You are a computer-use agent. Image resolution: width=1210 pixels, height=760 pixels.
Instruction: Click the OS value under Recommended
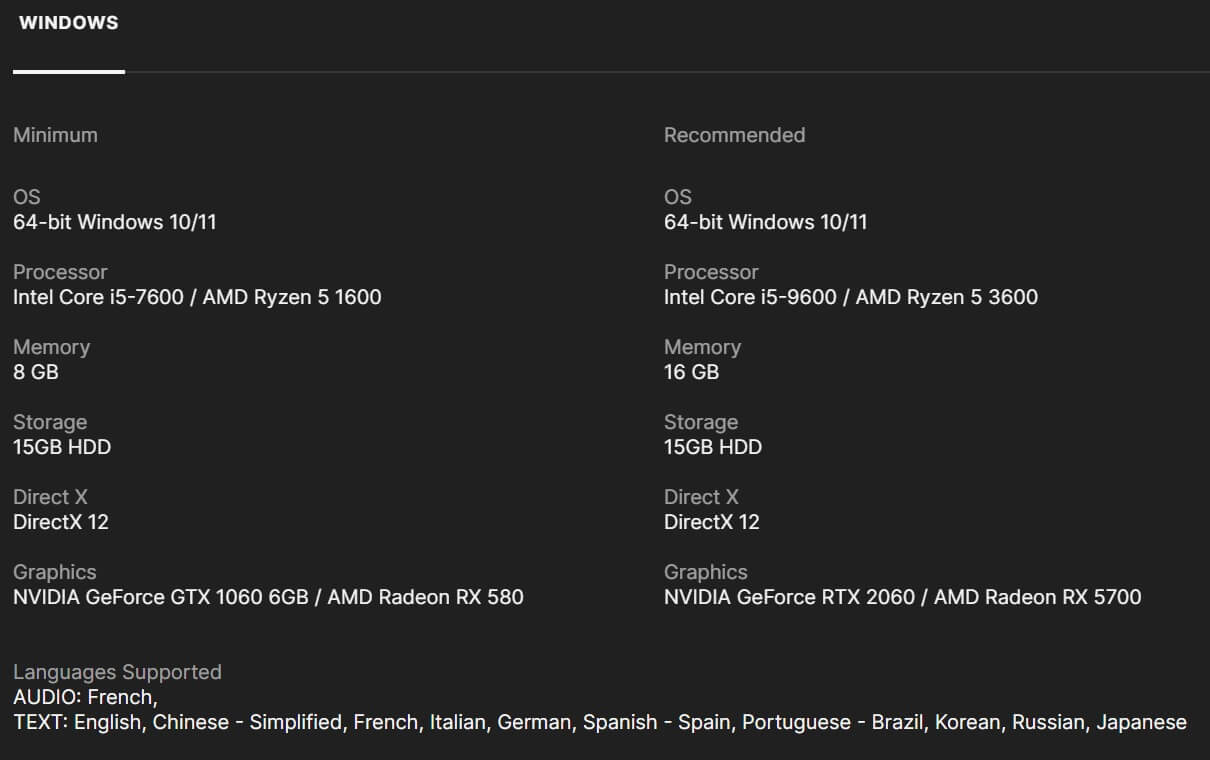(765, 222)
